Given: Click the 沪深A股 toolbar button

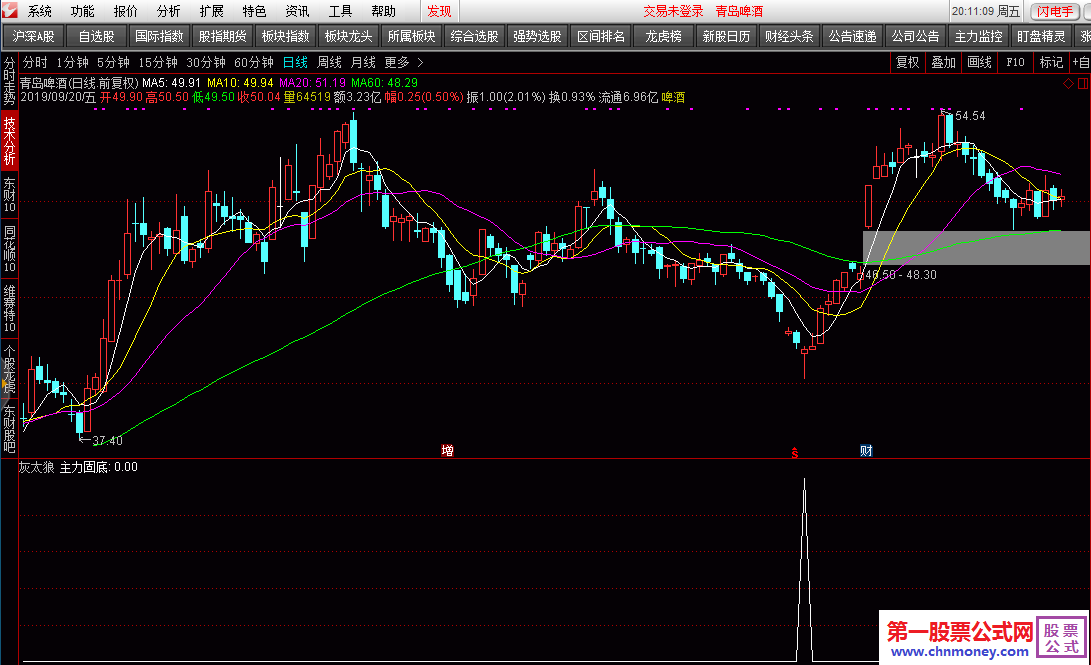Looking at the screenshot, I should click(x=33, y=36).
